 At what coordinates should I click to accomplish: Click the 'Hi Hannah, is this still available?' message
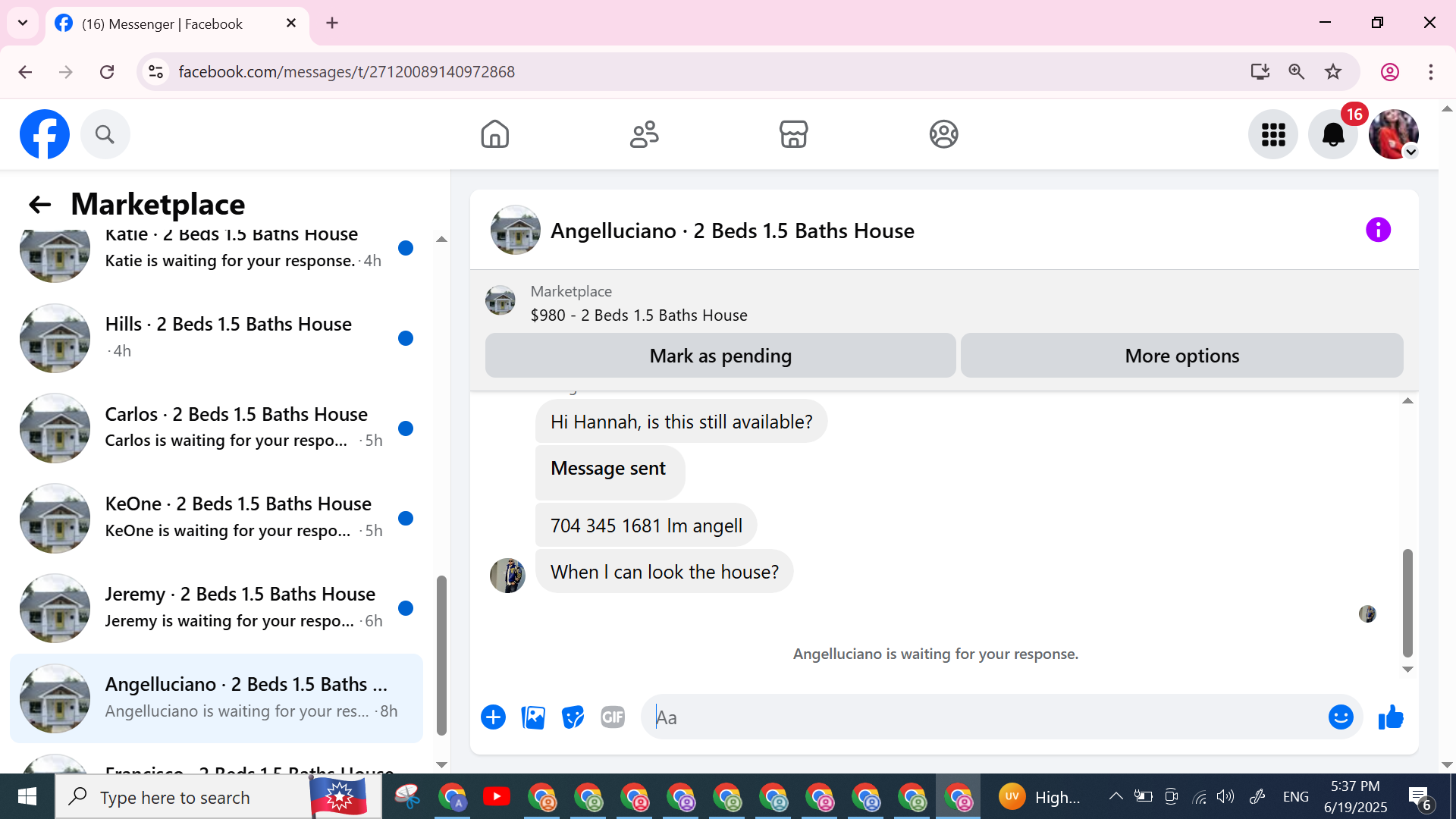coord(681,422)
